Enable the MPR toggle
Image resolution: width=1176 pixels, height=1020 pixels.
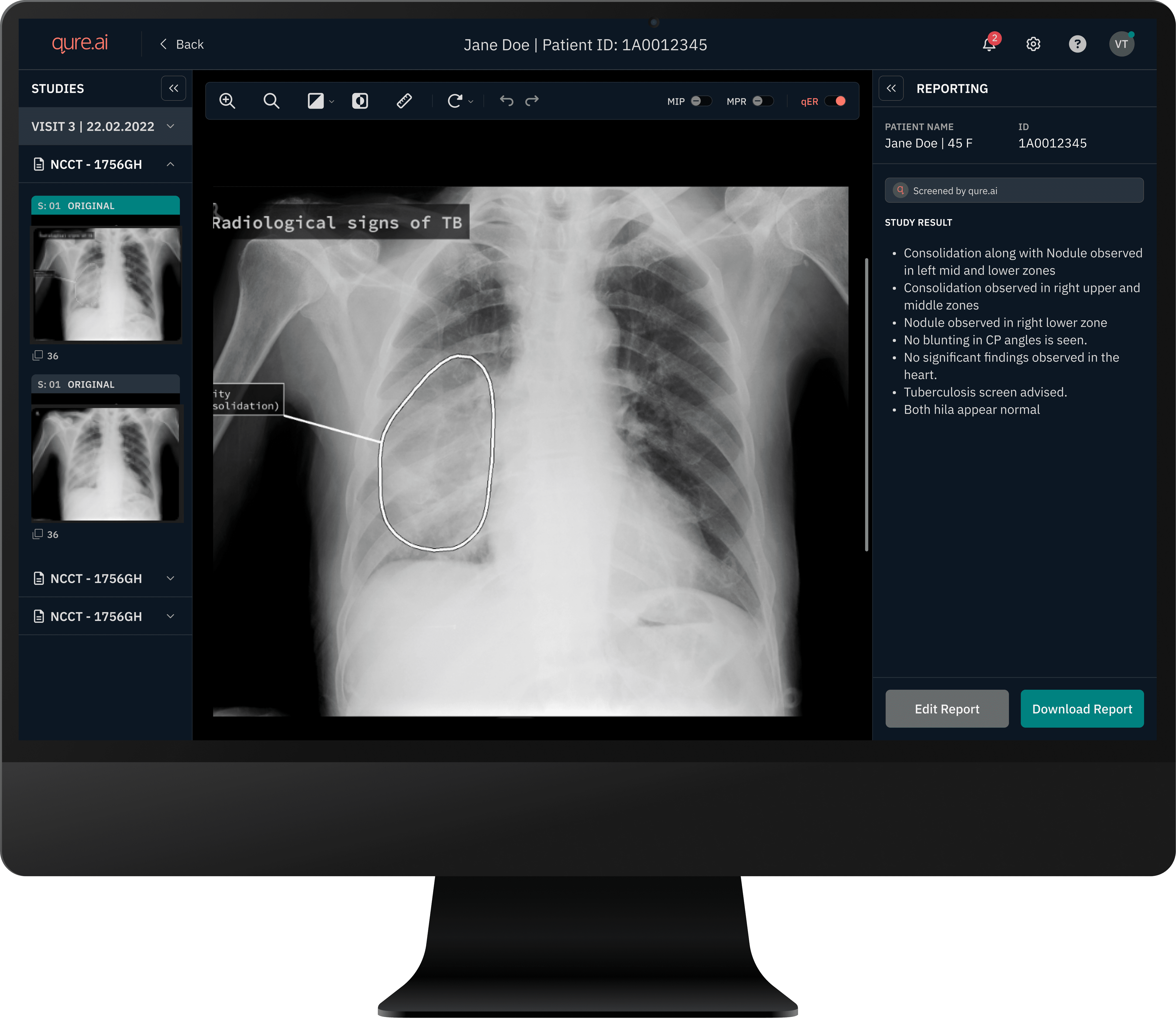762,101
